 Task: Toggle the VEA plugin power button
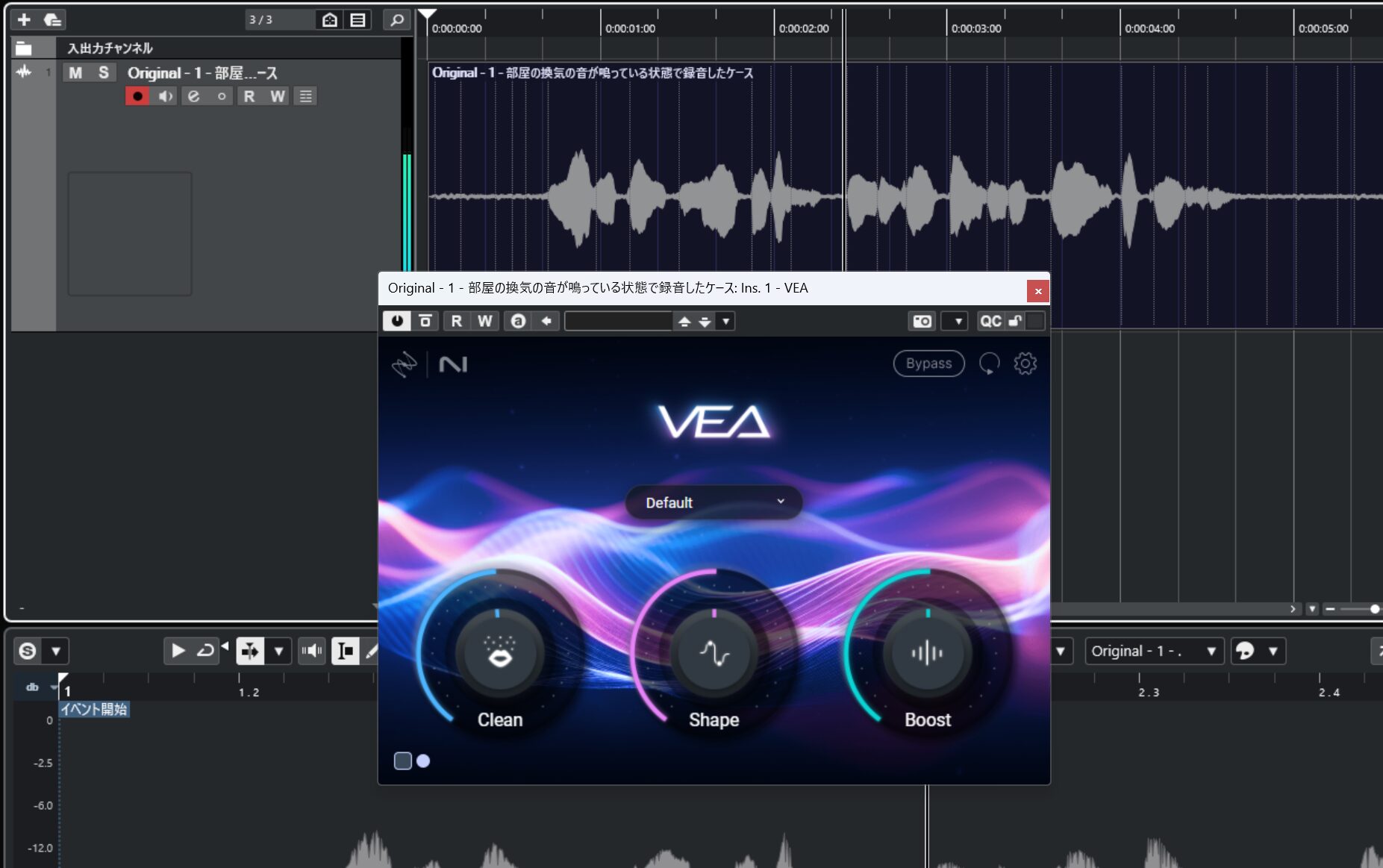pos(397,321)
